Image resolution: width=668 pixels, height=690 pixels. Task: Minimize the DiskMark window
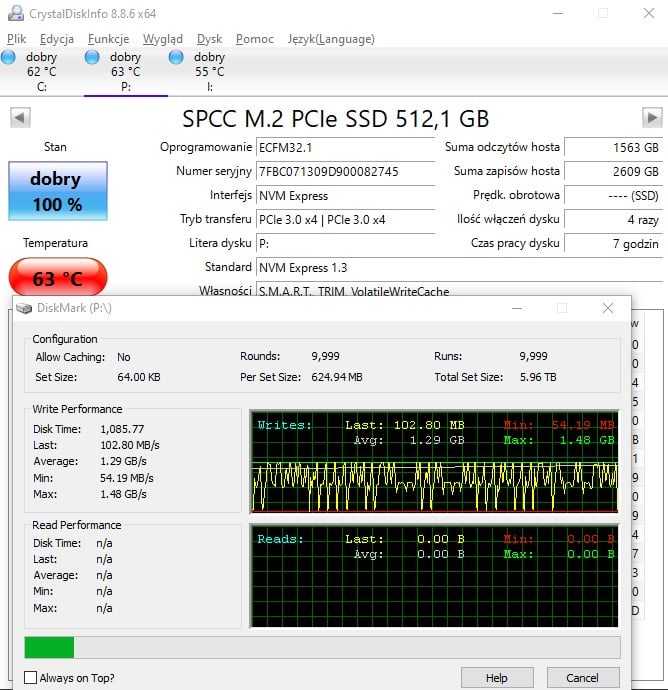(517, 308)
